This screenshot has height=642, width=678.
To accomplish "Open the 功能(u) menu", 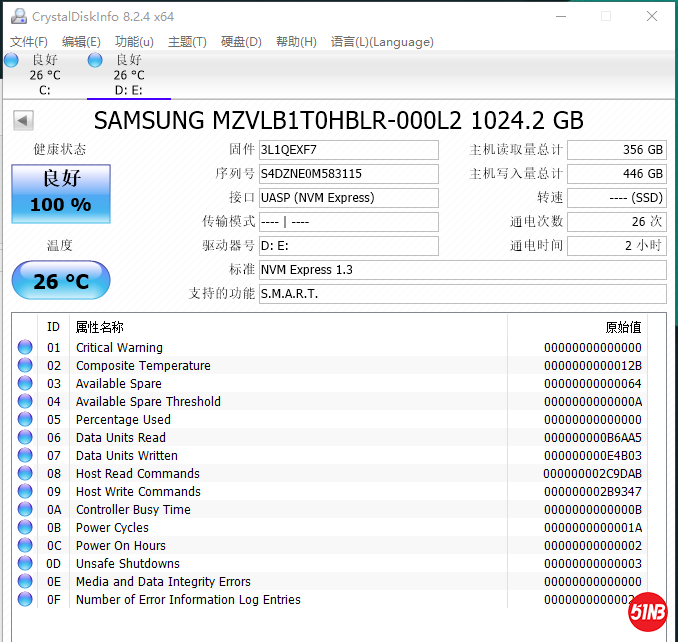I will tap(134, 42).
